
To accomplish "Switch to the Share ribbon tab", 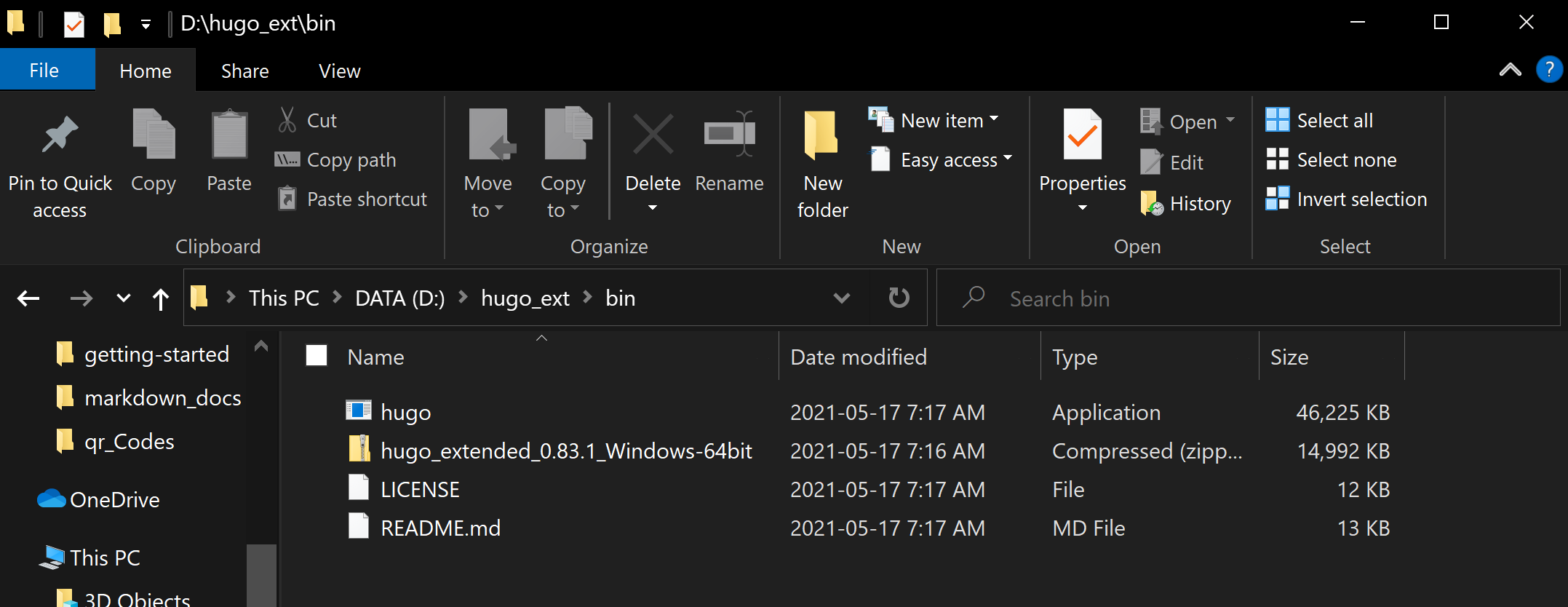I will (x=245, y=71).
